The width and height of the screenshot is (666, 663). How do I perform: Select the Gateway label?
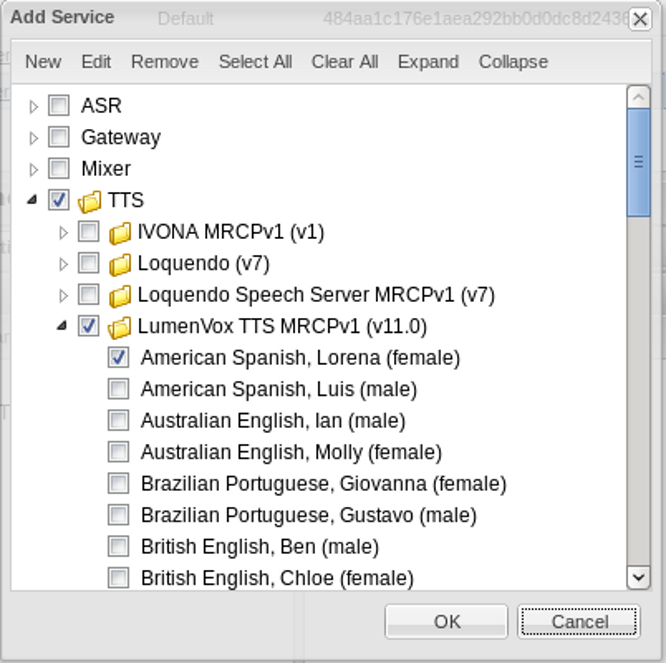pyautogui.click(x=121, y=138)
